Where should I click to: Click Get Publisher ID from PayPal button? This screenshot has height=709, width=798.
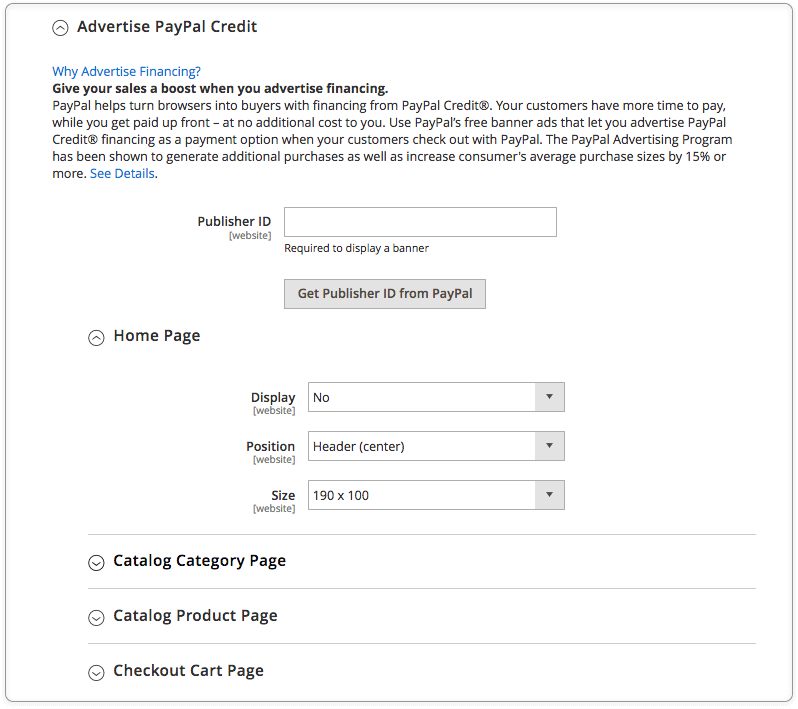coord(384,294)
